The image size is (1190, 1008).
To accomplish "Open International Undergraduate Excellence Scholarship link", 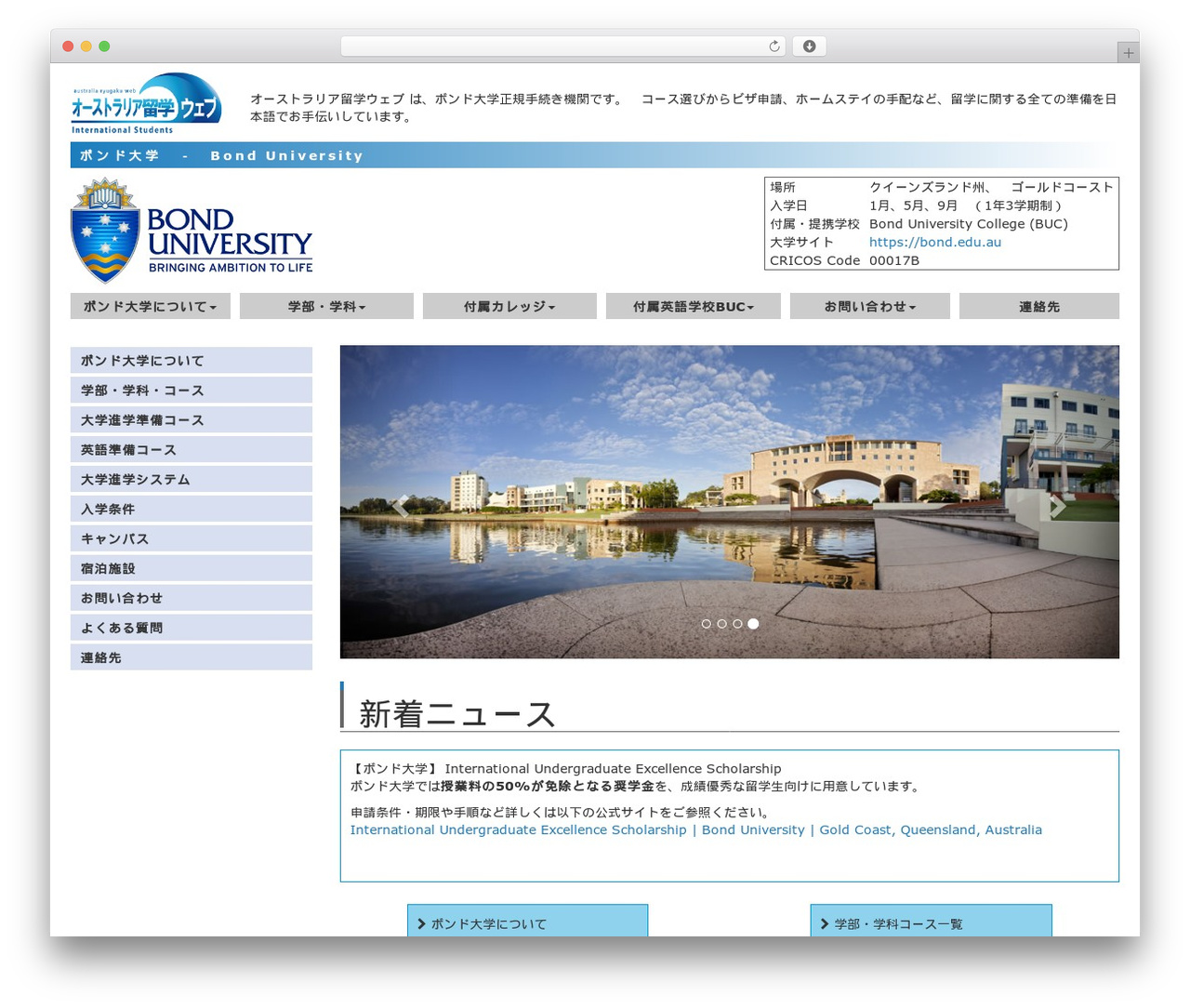I will (695, 829).
